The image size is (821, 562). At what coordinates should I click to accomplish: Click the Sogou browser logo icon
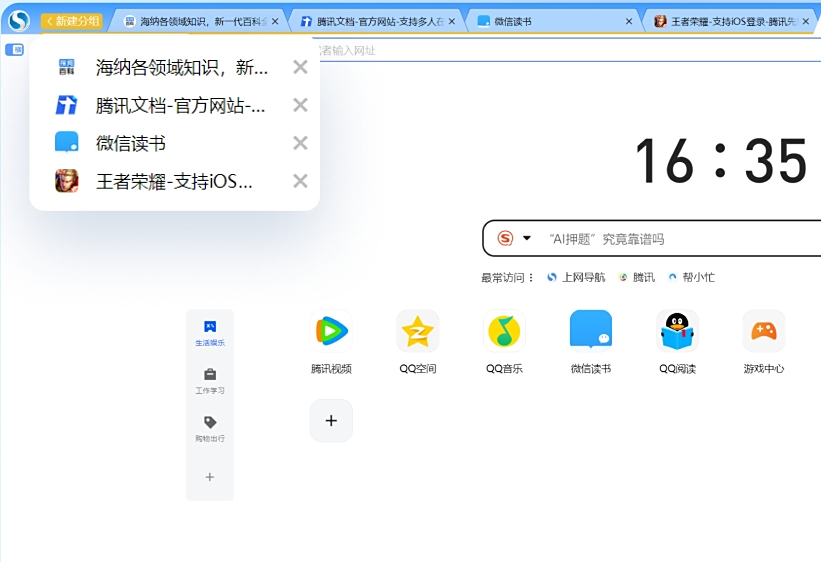(18, 20)
